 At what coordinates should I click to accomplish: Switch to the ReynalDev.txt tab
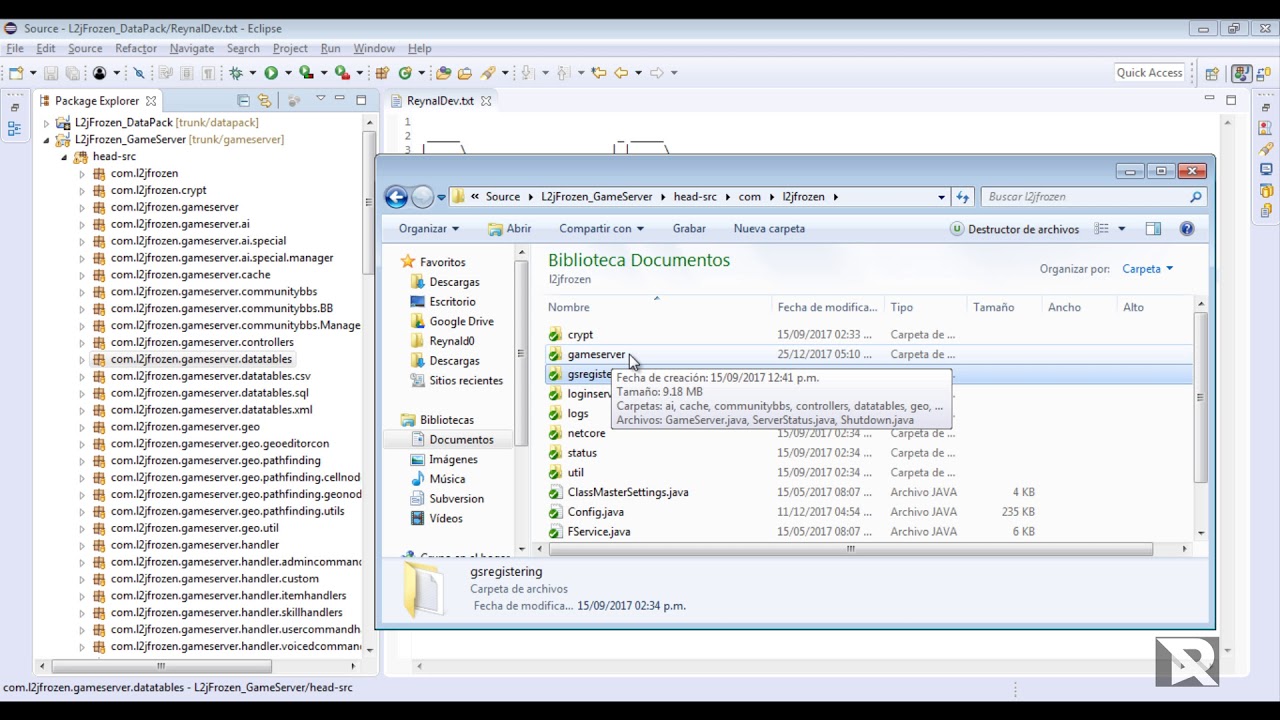pyautogui.click(x=440, y=101)
